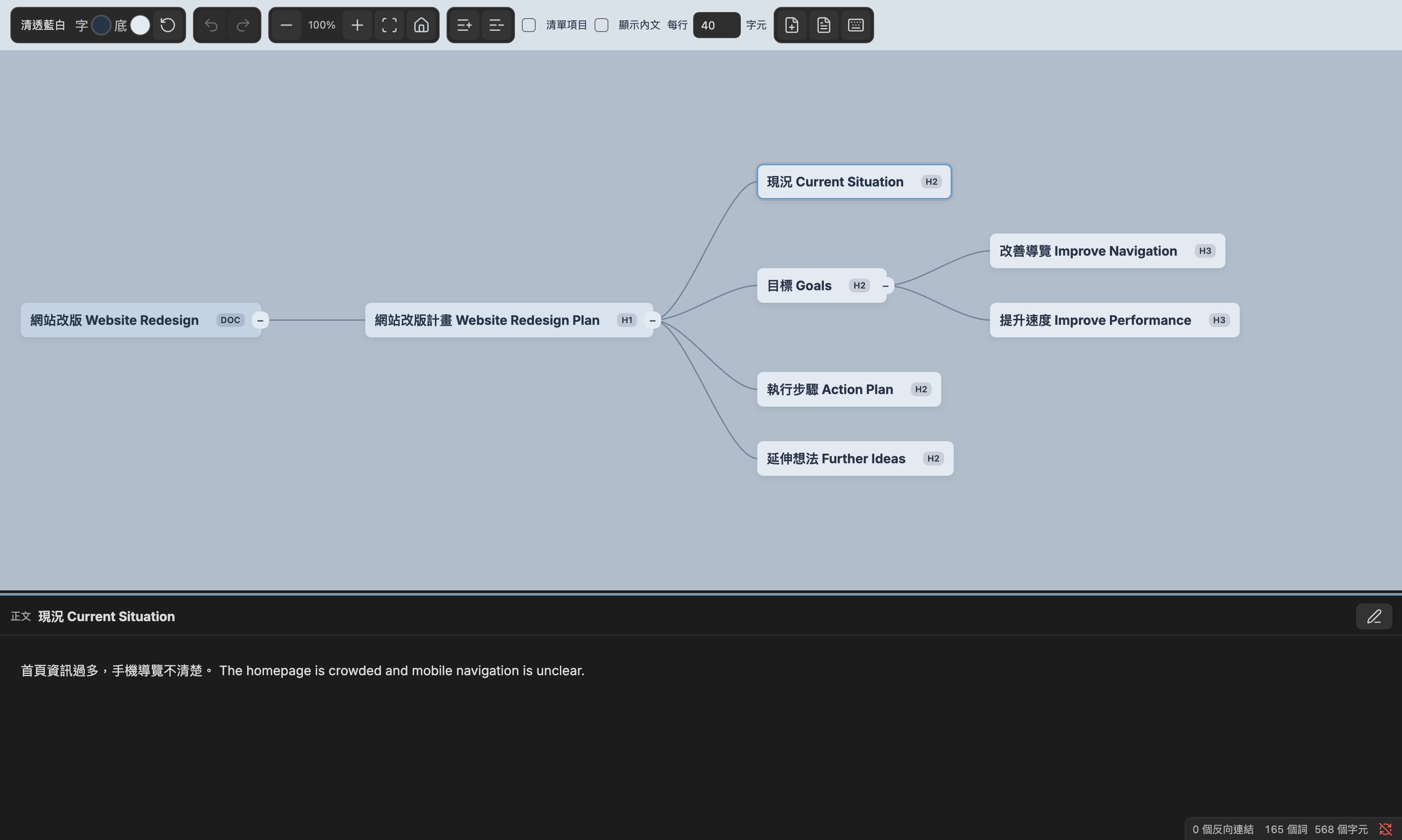Viewport: 1402px width, 840px height.
Task: Click 568 個字元 character count
Action: (x=1341, y=829)
